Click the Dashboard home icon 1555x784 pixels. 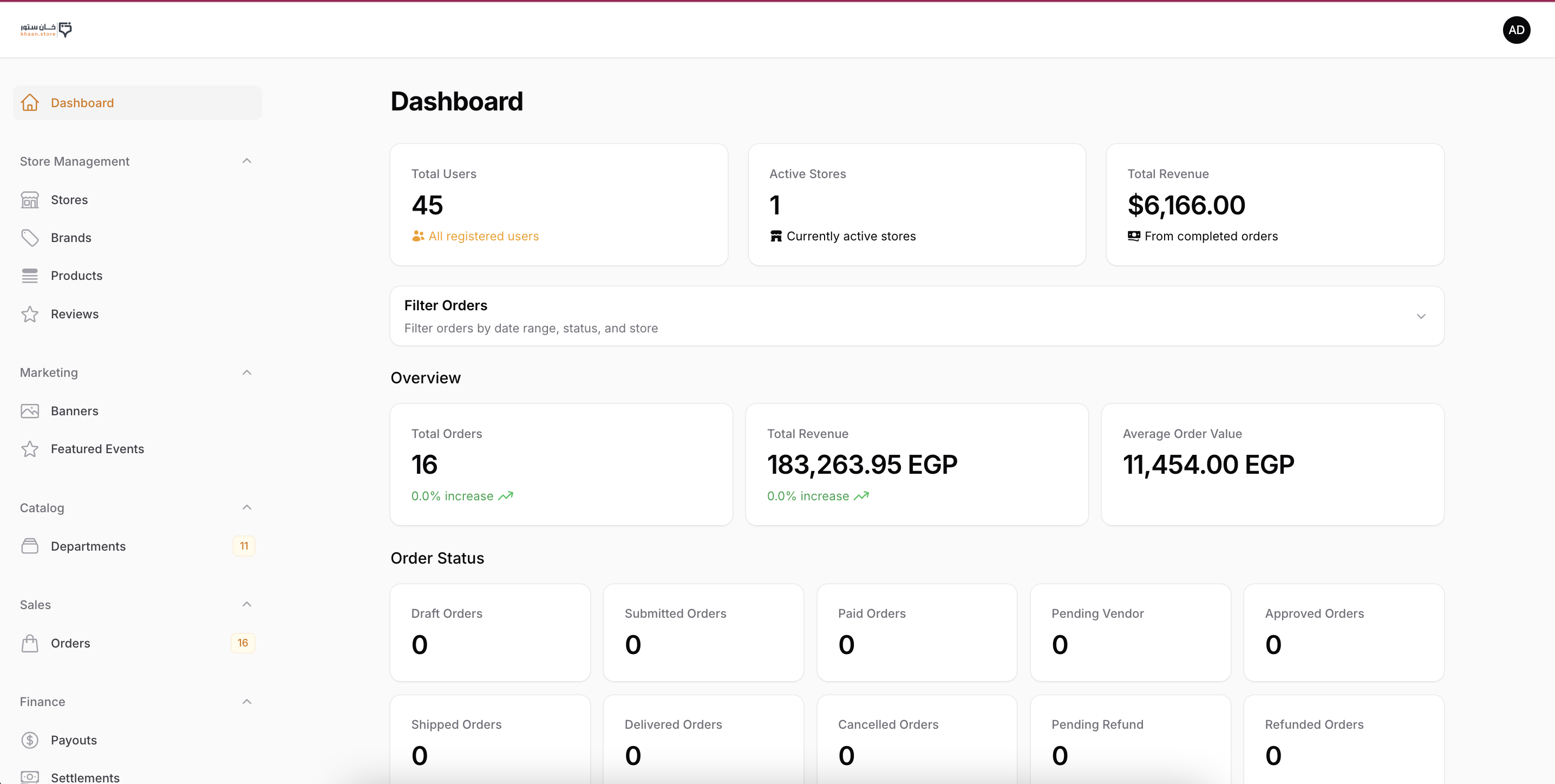(x=30, y=102)
